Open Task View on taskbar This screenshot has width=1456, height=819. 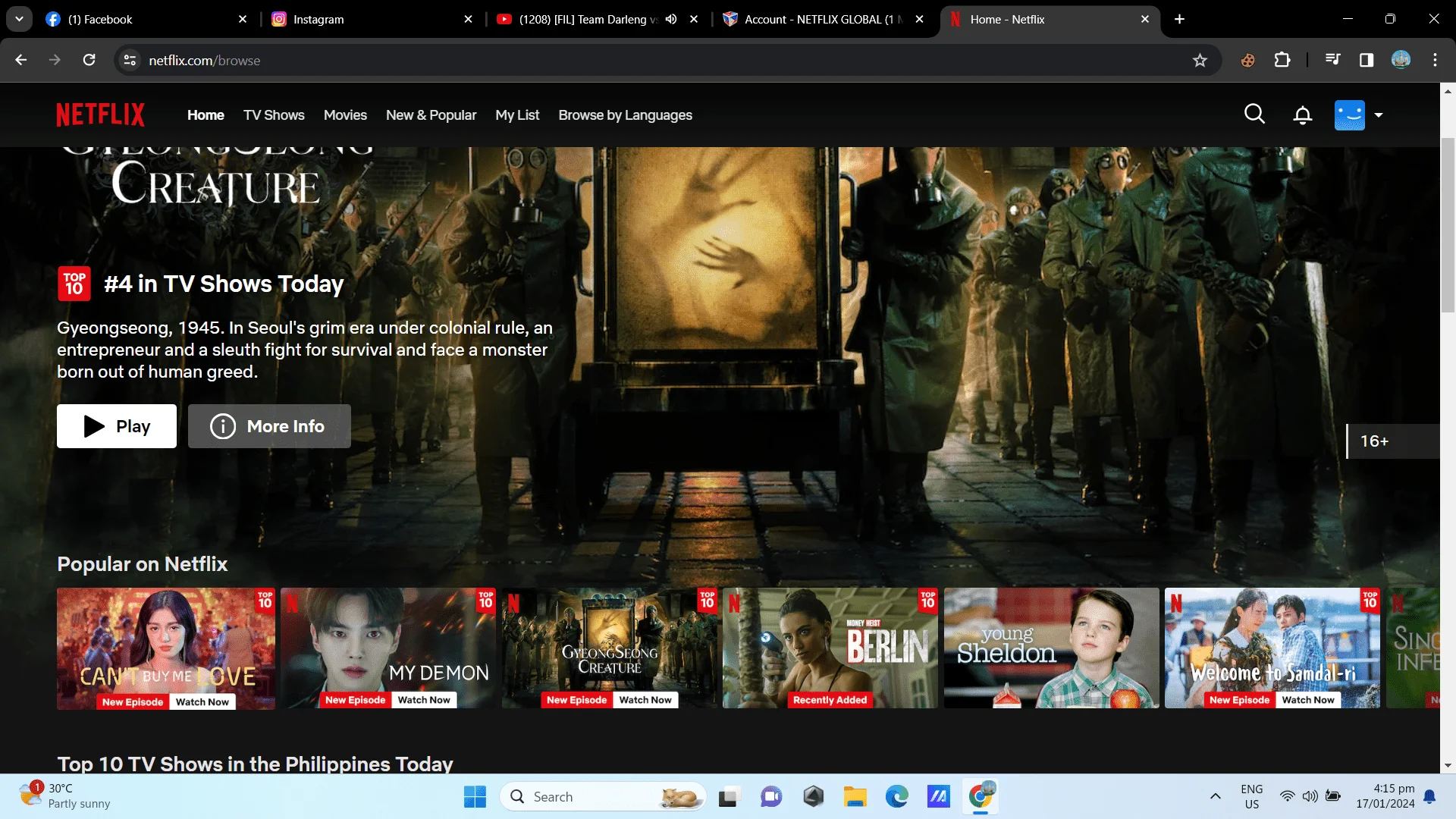[729, 797]
